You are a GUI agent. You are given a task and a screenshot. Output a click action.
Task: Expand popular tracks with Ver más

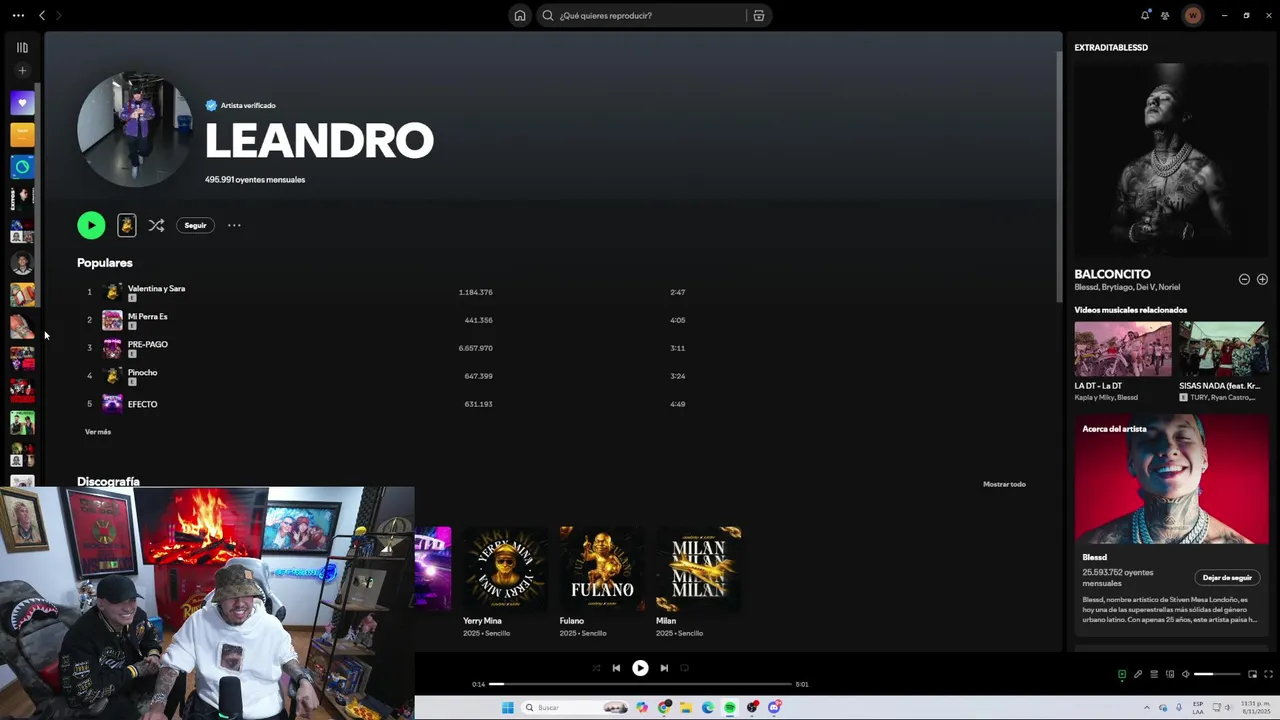(x=98, y=432)
